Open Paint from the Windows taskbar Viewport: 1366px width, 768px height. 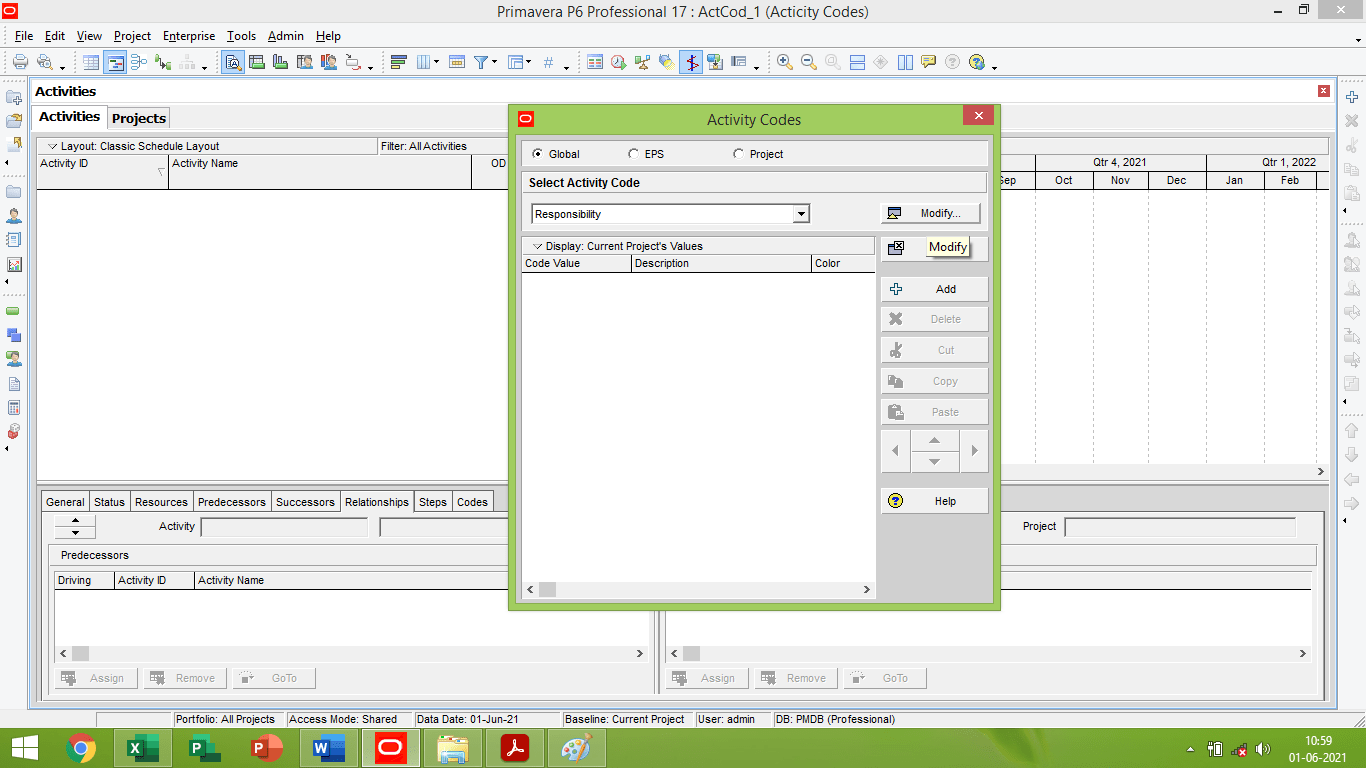click(x=577, y=748)
